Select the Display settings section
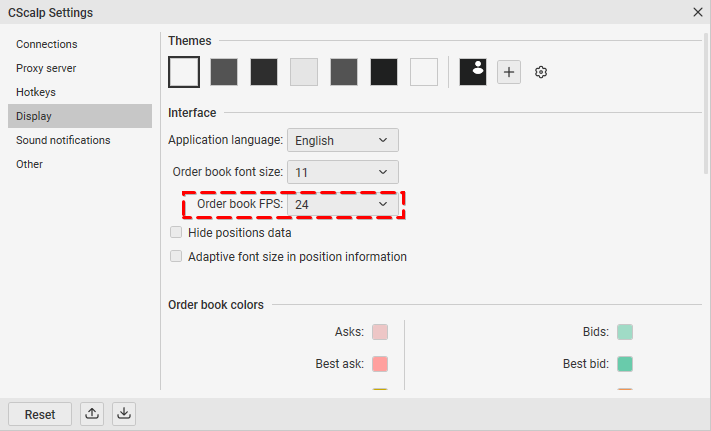 pos(80,116)
